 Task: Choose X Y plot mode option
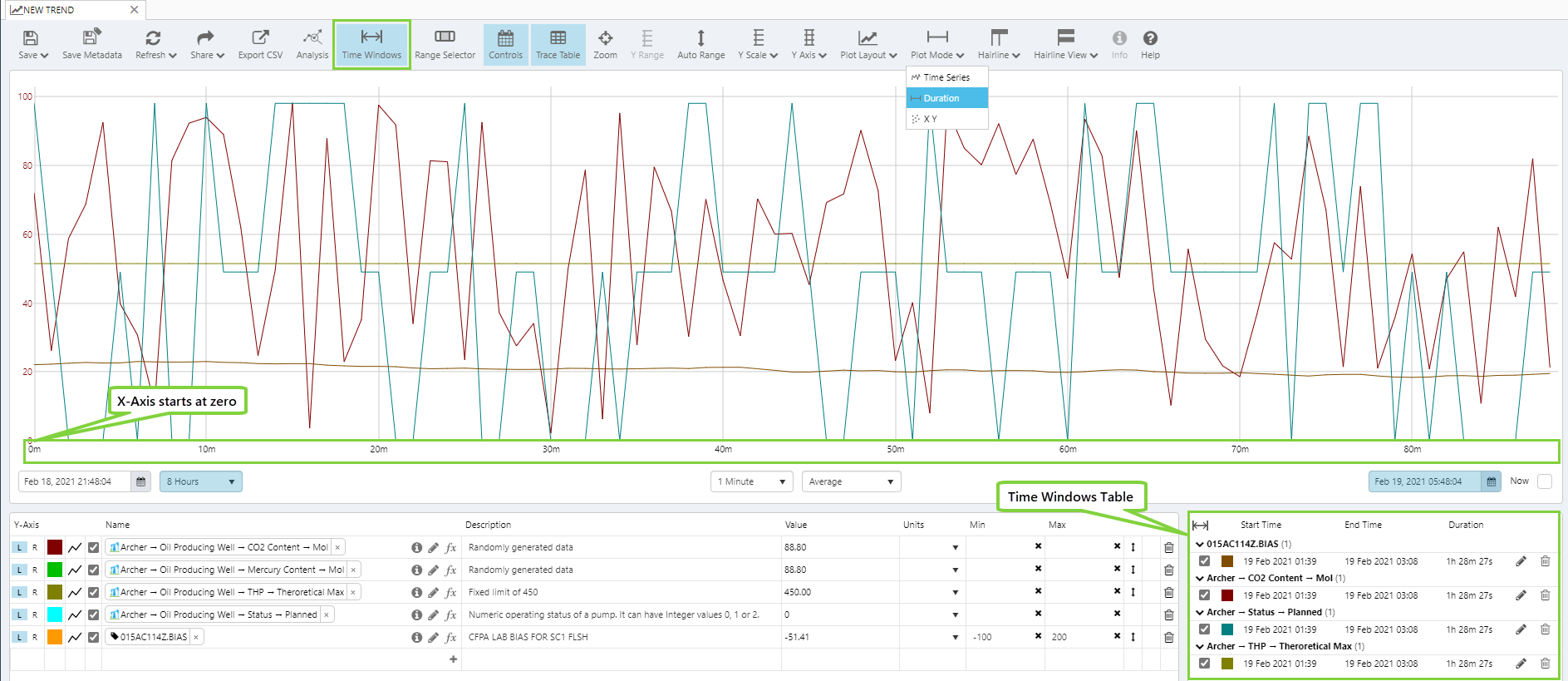930,119
